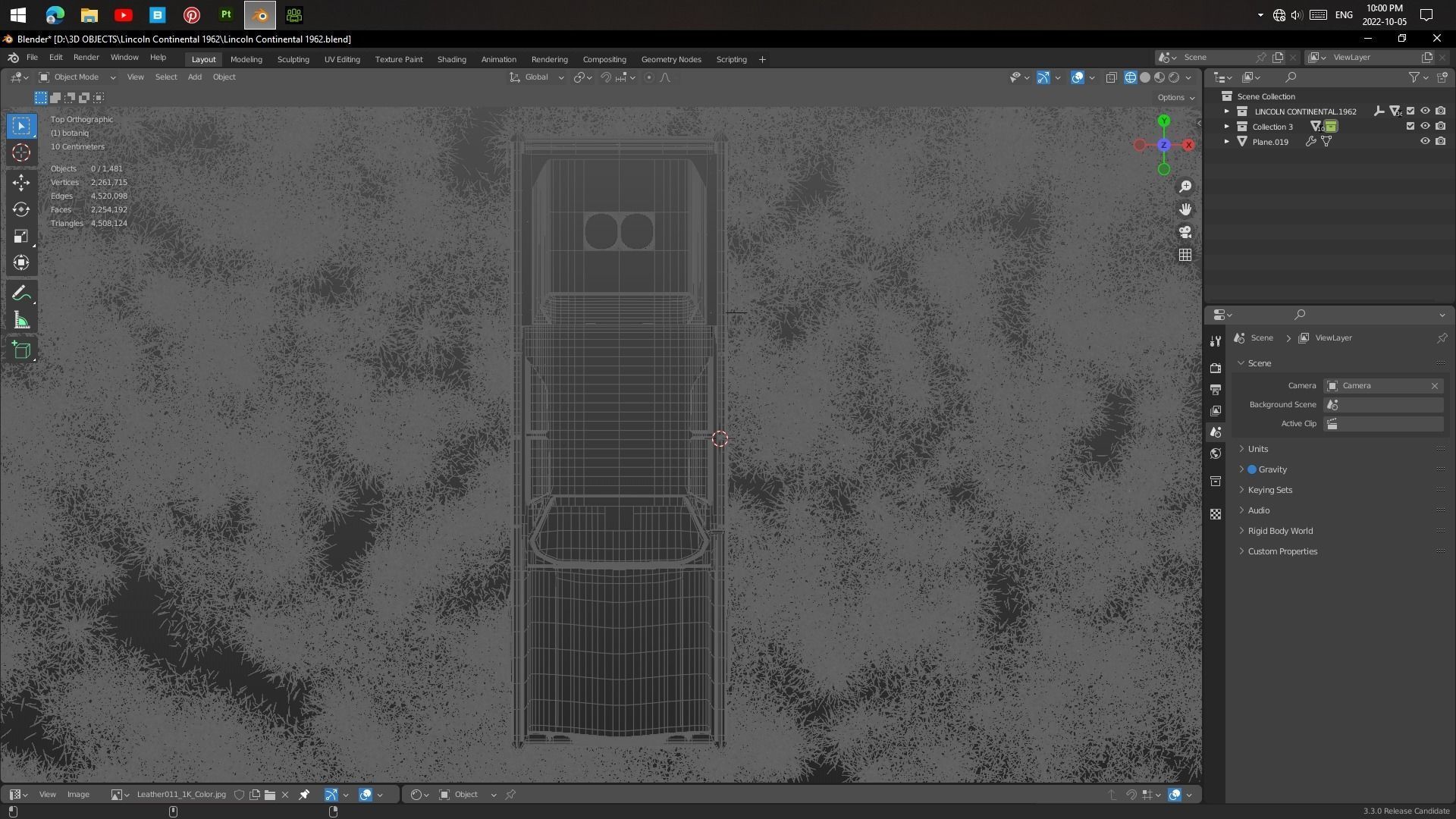Expand the Rigid Body World section
Image resolution: width=1456 pixels, height=819 pixels.
point(1280,531)
